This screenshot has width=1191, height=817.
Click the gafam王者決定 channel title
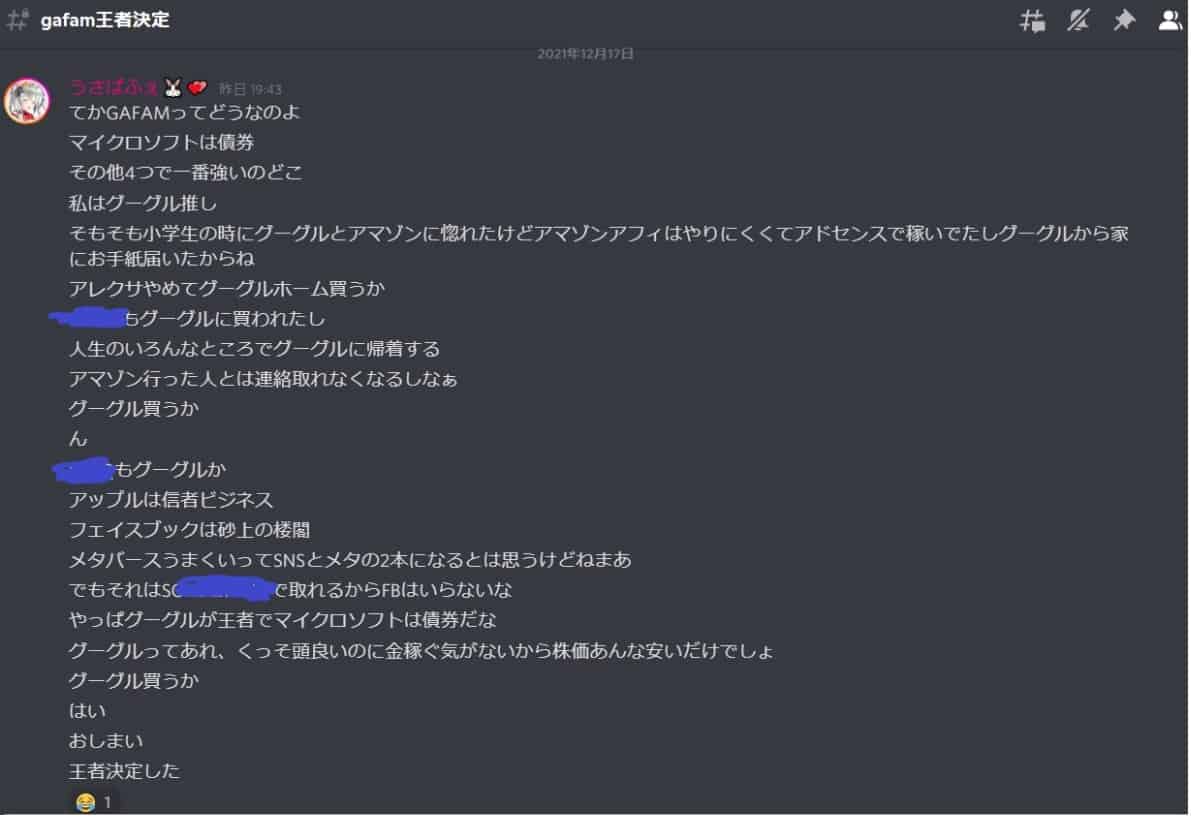coord(105,20)
